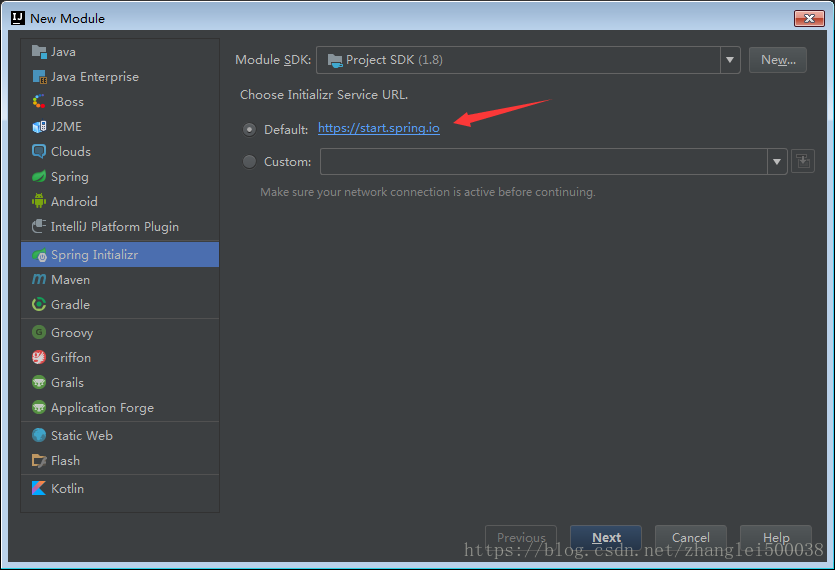Click the Java folder icon in module list

tap(39, 52)
